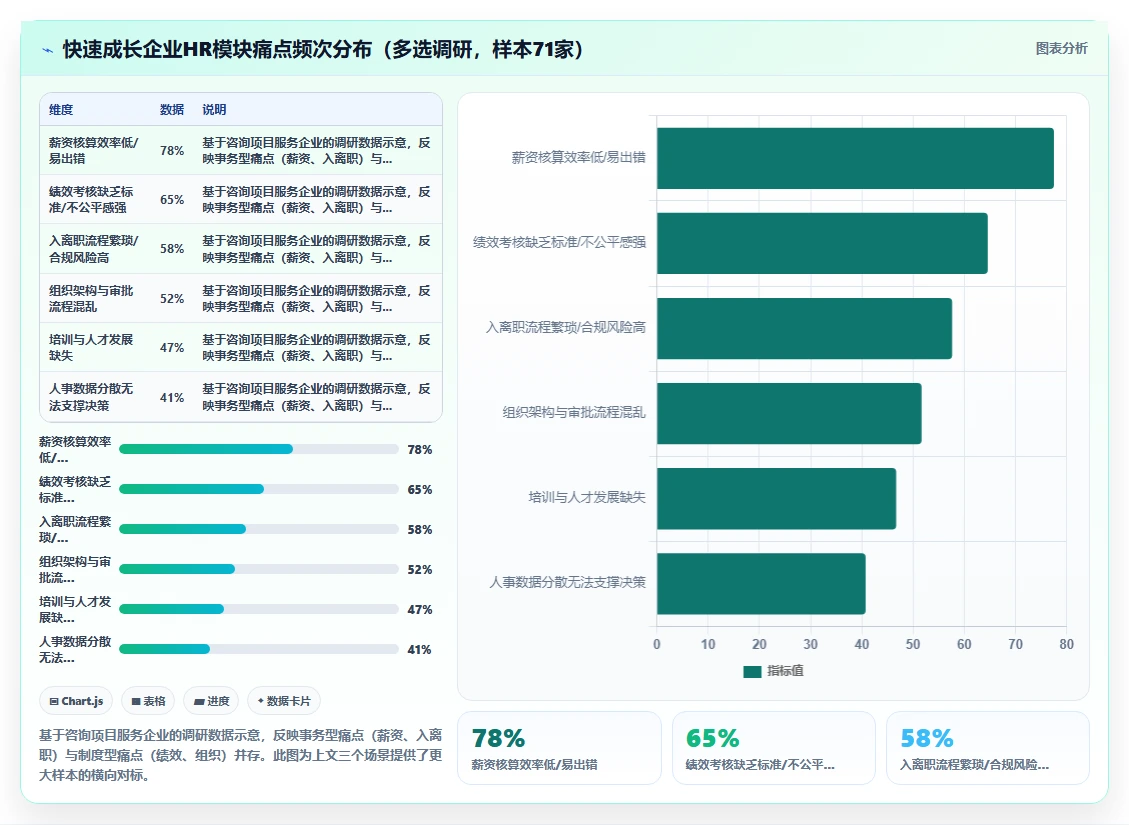Screen dimensions: 1129x825
Task: Click the 说明 table column header
Action: 214,109
